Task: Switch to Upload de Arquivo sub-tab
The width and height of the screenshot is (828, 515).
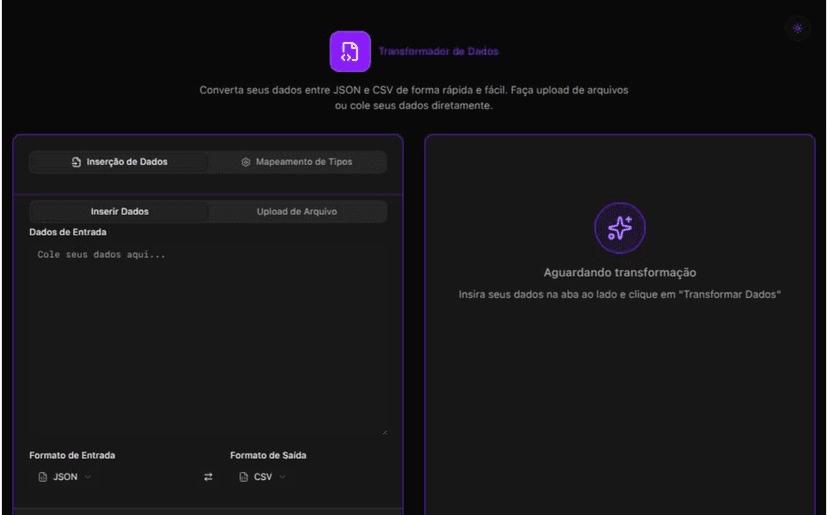Action: [297, 211]
